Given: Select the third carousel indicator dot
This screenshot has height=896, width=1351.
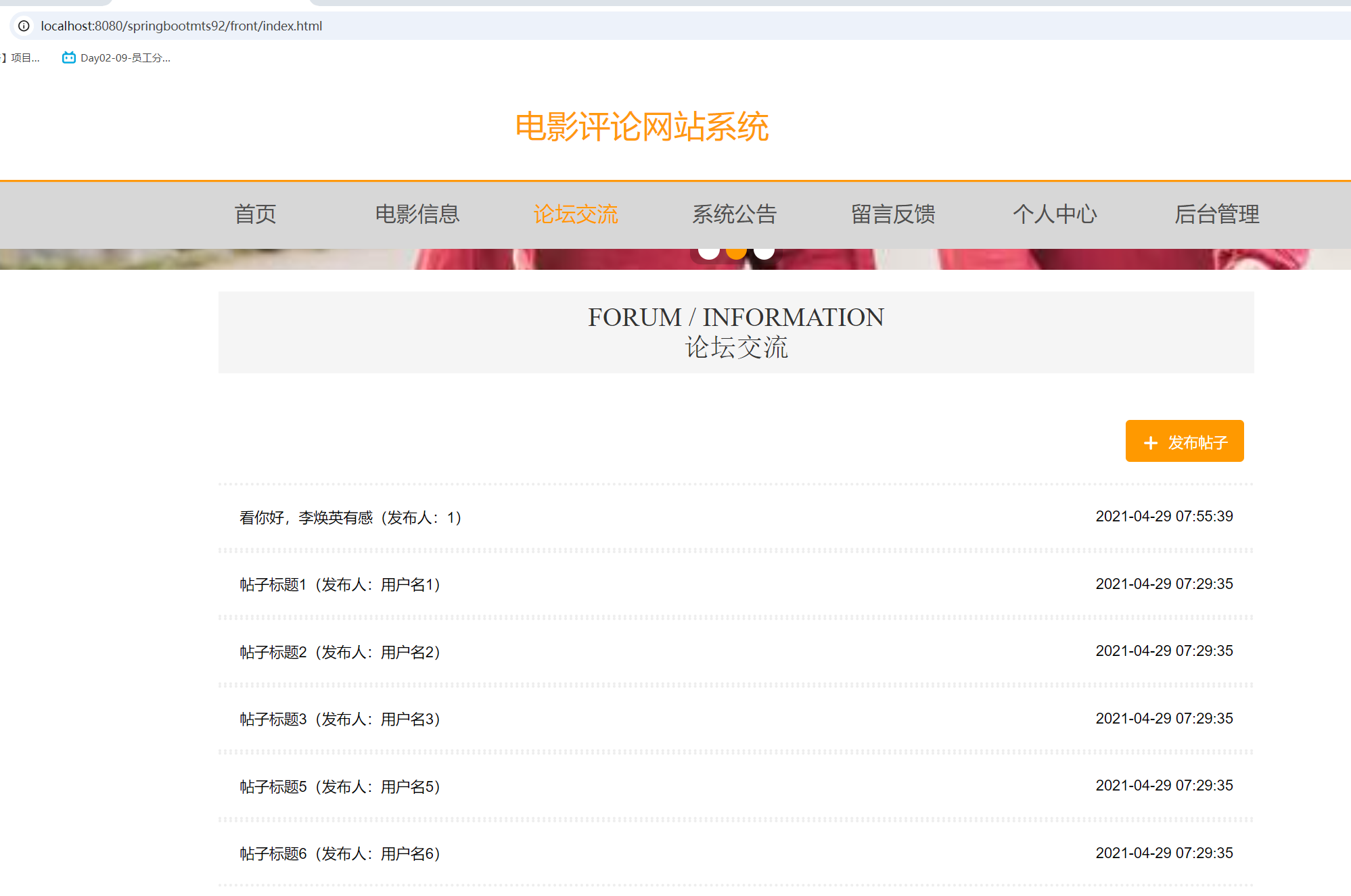Looking at the screenshot, I should click(764, 252).
